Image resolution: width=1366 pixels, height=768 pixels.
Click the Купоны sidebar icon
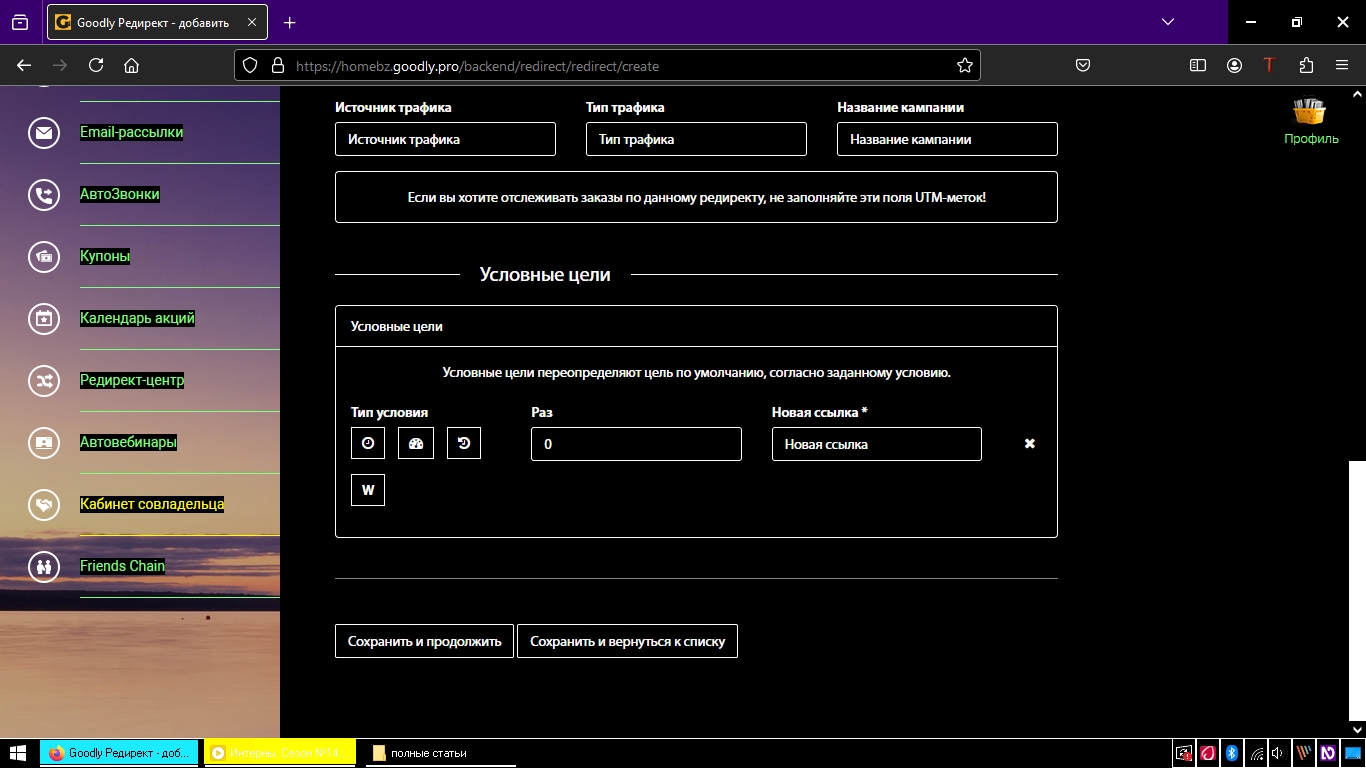pos(44,257)
